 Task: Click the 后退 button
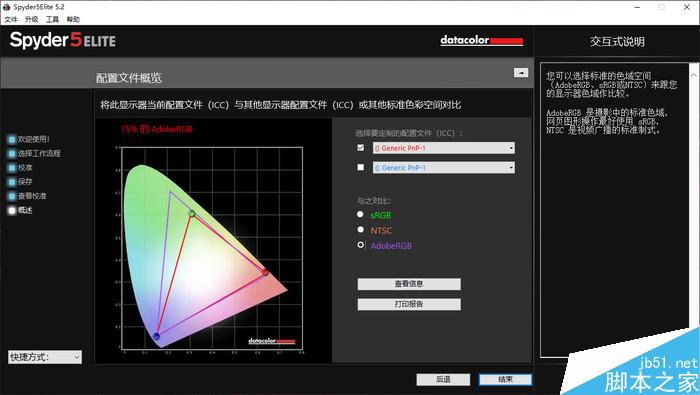pyautogui.click(x=443, y=379)
